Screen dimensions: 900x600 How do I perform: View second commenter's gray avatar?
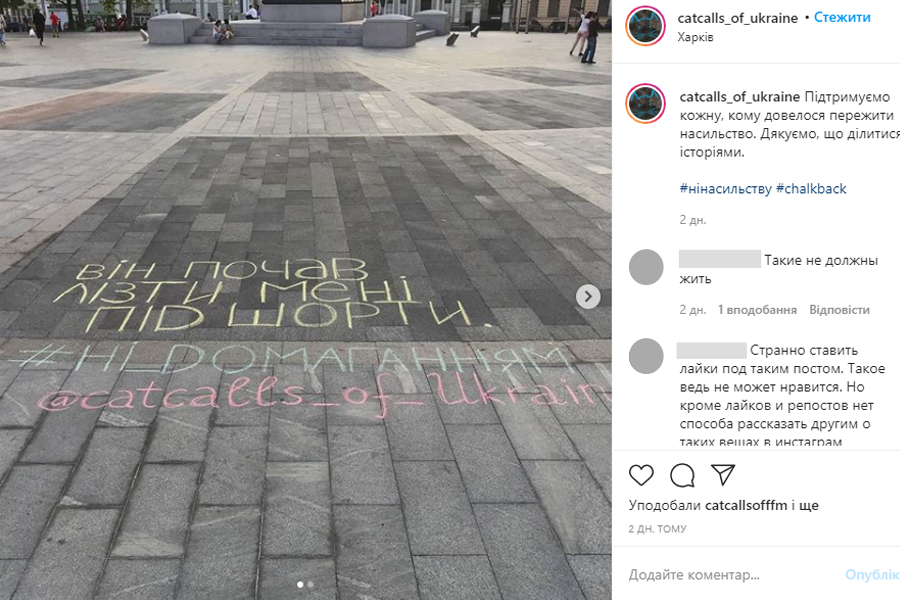(646, 356)
